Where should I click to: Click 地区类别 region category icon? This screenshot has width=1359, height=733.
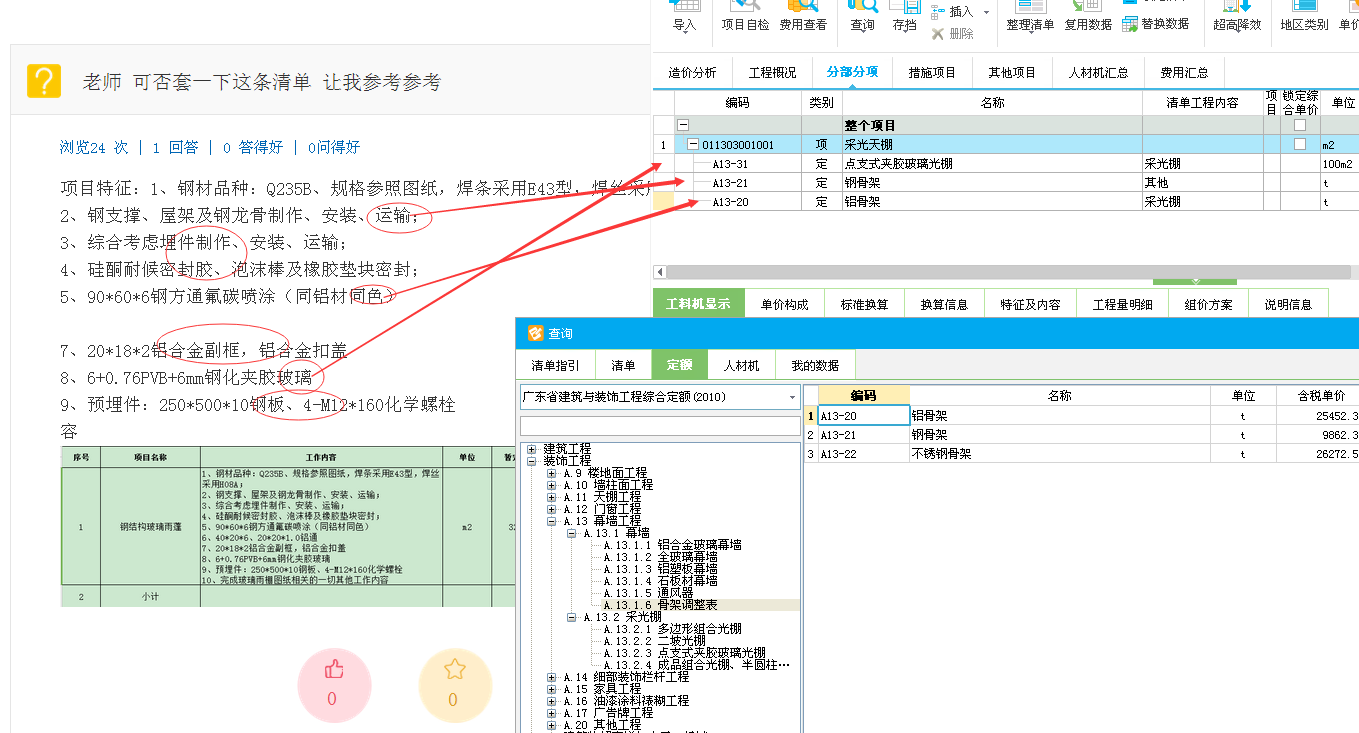[x=1304, y=17]
